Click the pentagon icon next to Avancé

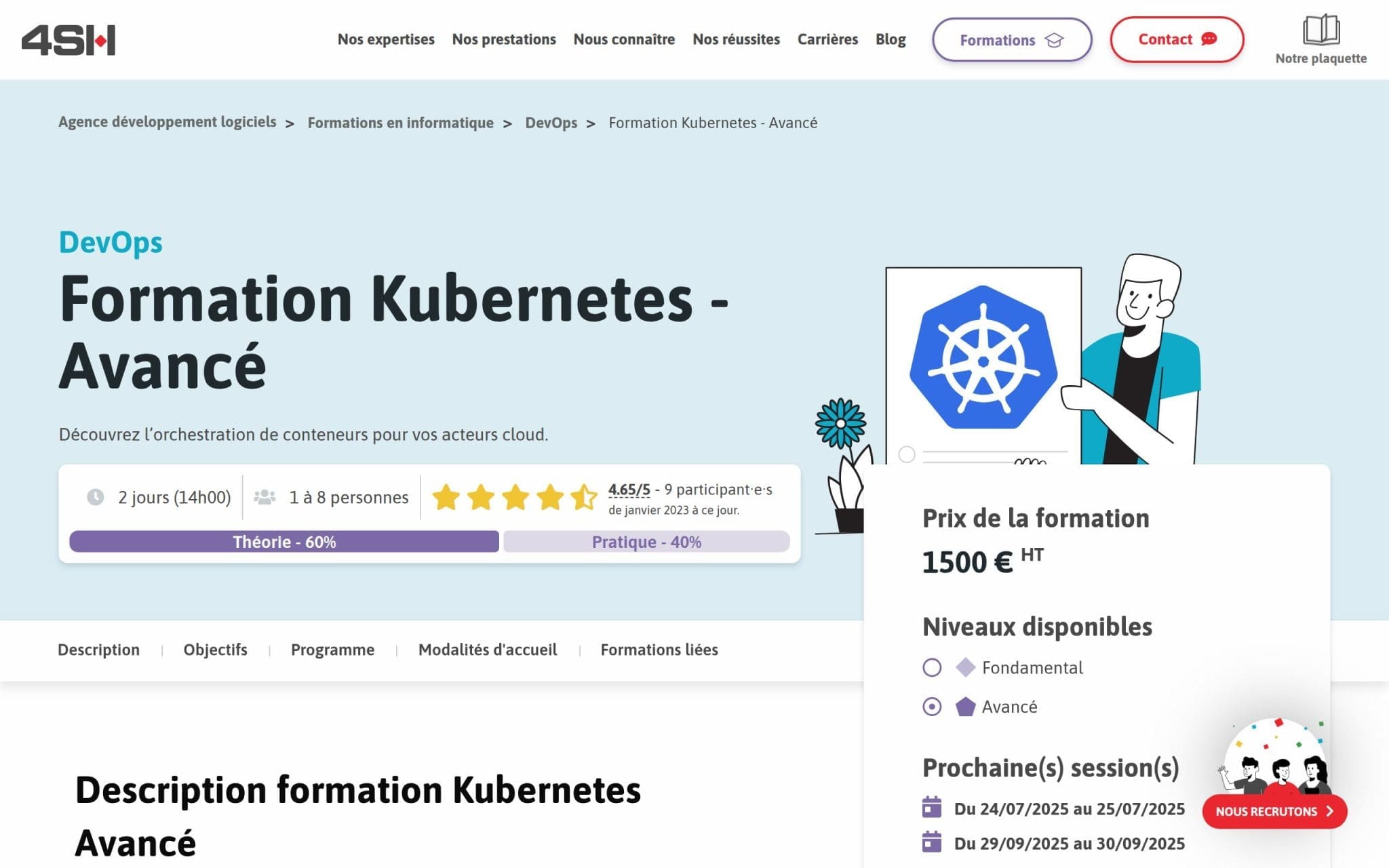[x=965, y=707]
